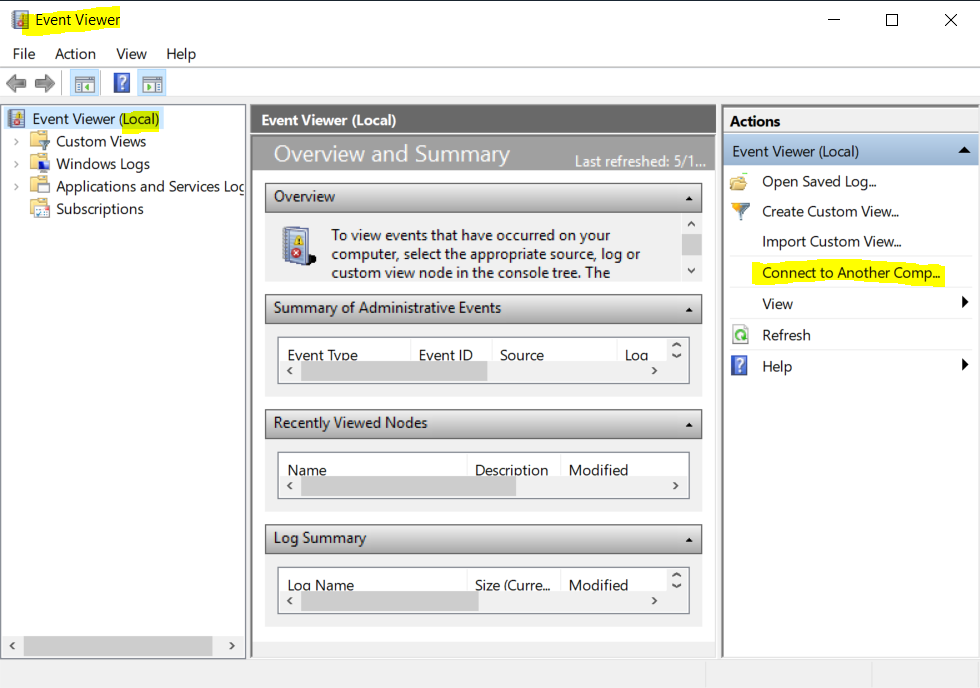
Task: Click the Create Custom View funnel icon
Action: click(x=741, y=211)
